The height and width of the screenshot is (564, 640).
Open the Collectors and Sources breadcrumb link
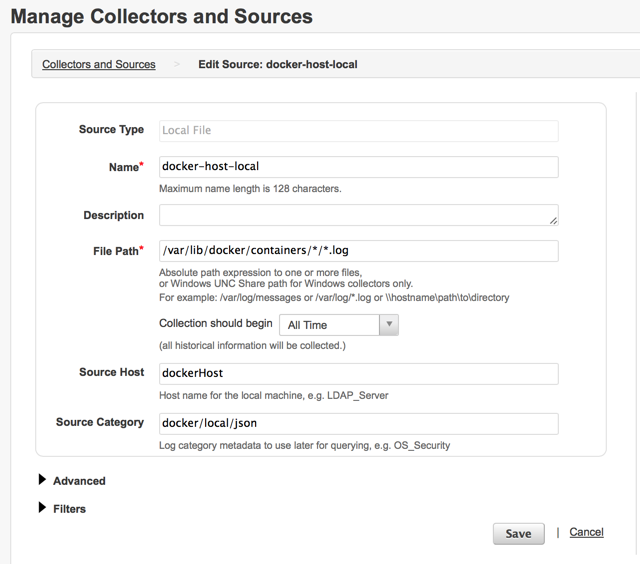point(99,64)
